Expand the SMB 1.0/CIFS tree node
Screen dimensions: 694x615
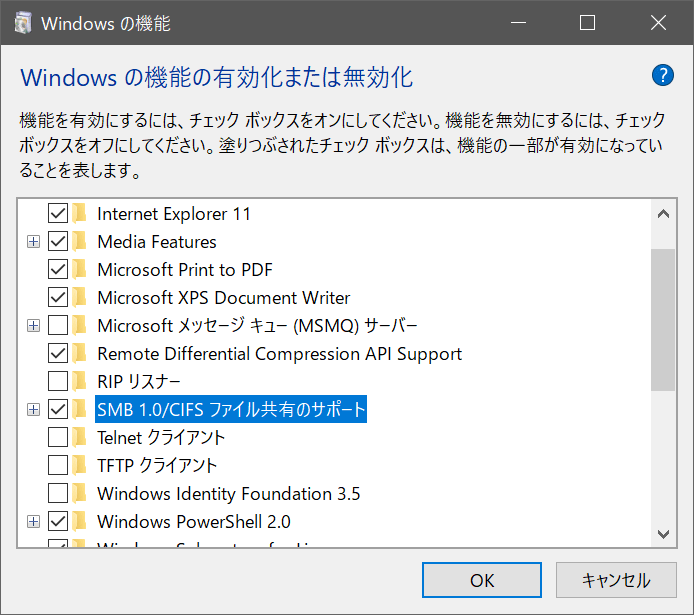point(34,409)
